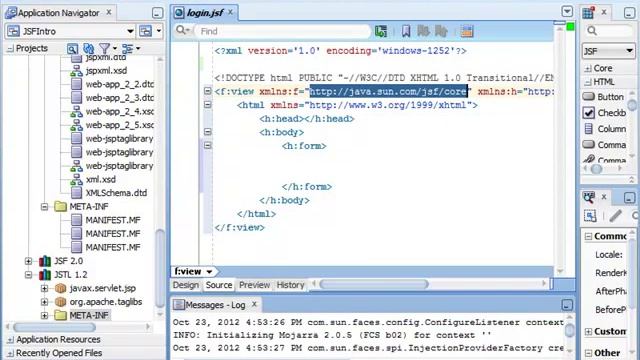Screen dimensions: 640x360
Task: Select the login.jsf editor tab
Action: pyautogui.click(x=205, y=13)
